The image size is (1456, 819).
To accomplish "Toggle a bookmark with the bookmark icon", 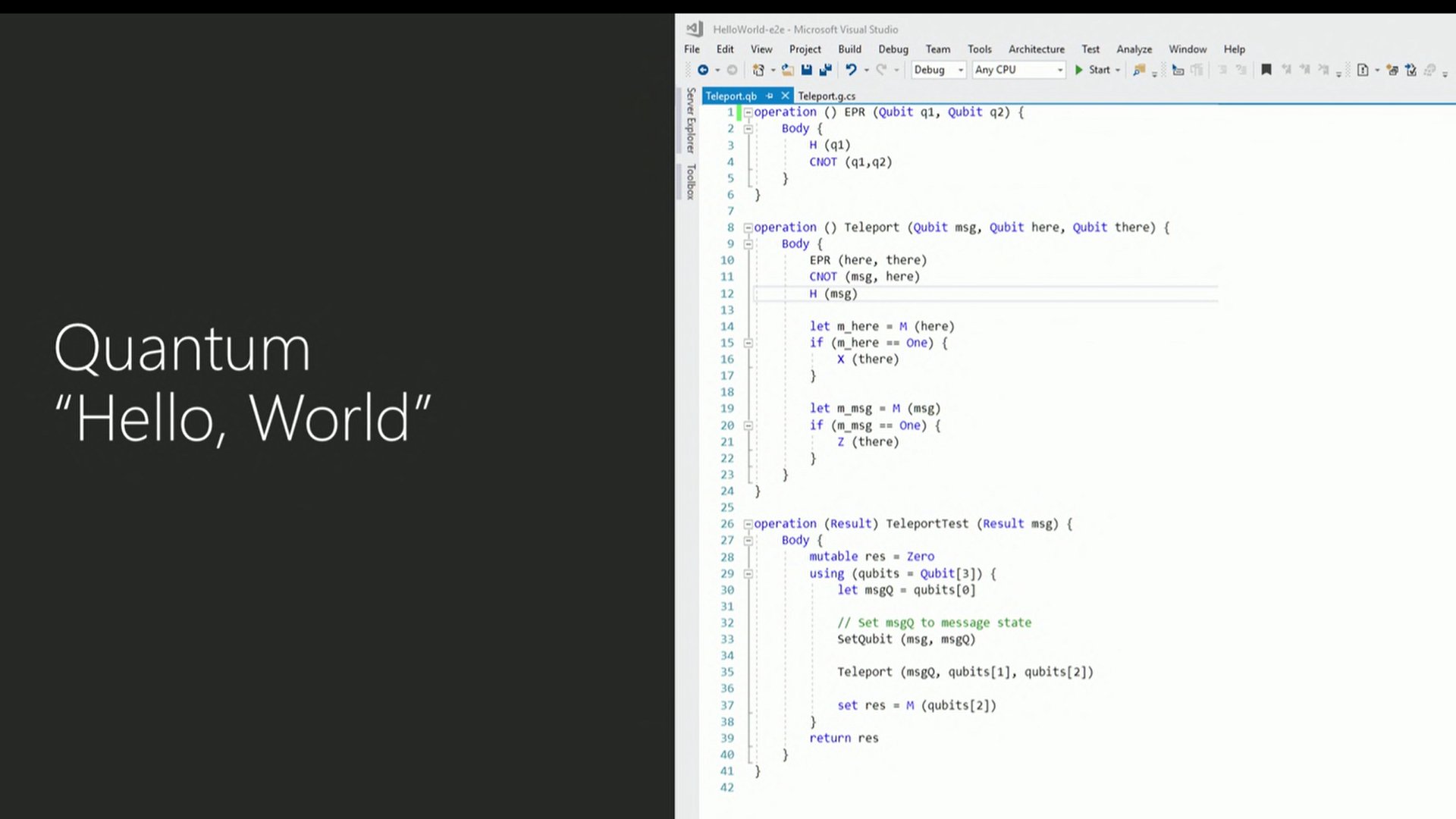I will coord(1266,70).
